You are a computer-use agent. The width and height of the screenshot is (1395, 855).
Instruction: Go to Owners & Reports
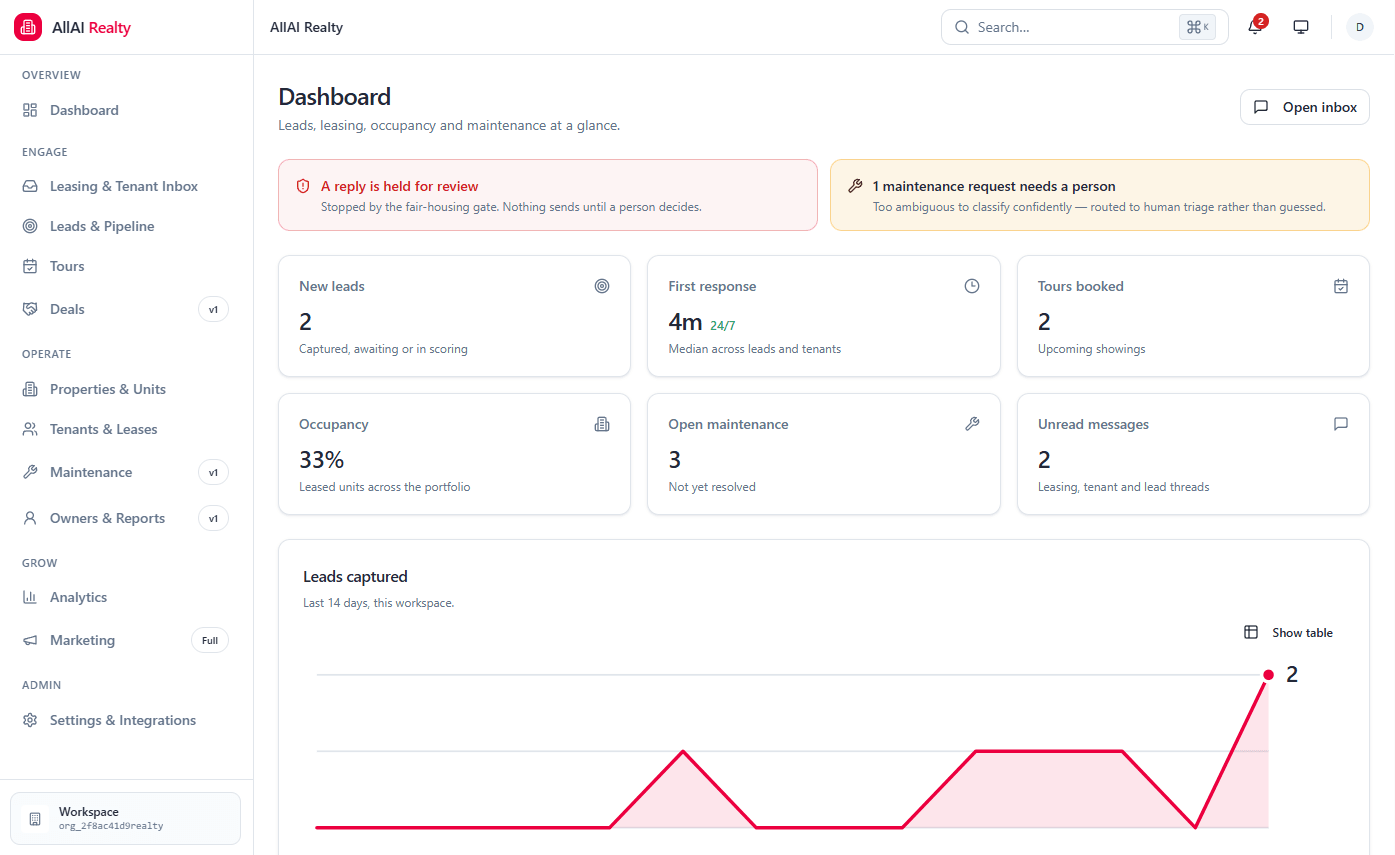coord(127,518)
